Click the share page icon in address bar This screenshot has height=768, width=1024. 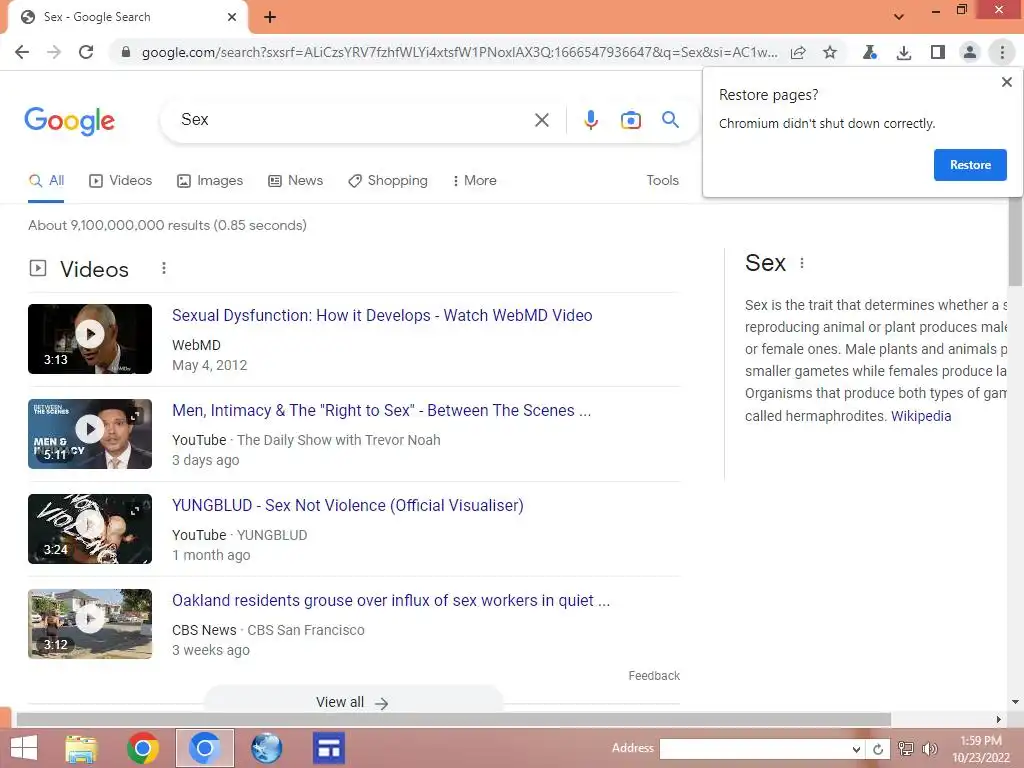[x=798, y=52]
